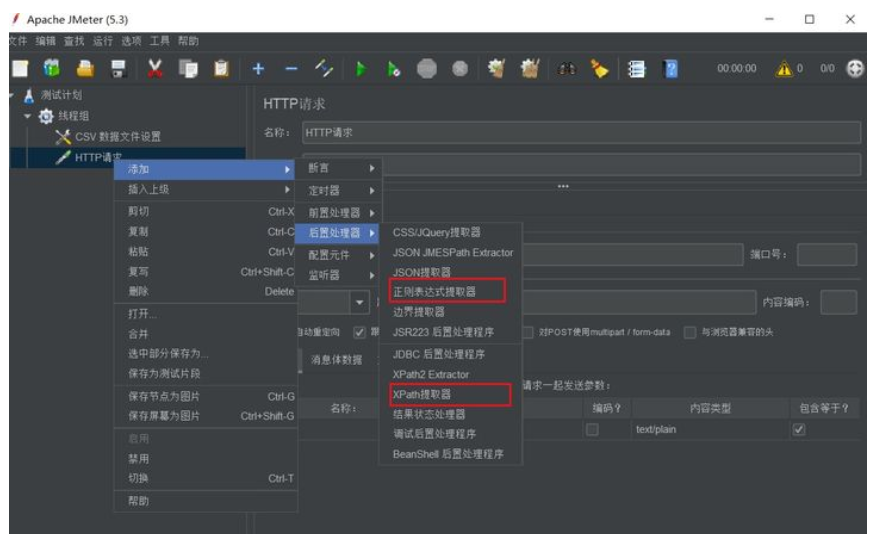This screenshot has width=871, height=534.
Task: Click the Save toolbar icon
Action: (118, 68)
